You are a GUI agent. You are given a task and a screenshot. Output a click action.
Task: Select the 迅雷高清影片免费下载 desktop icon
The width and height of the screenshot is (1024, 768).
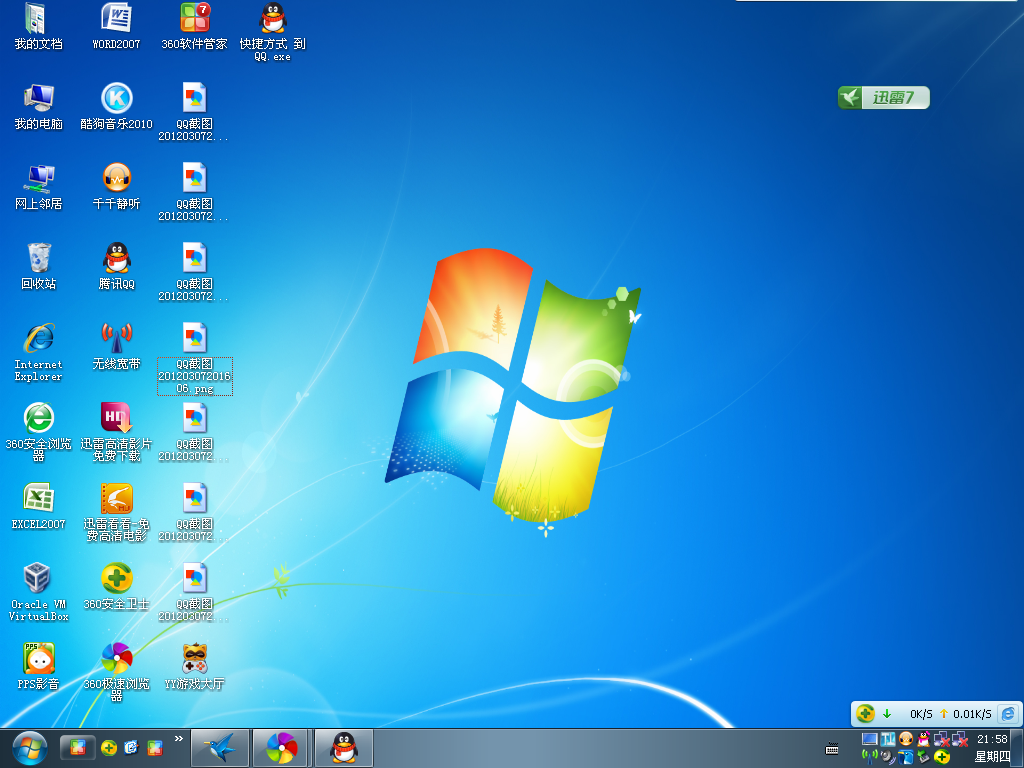116,432
